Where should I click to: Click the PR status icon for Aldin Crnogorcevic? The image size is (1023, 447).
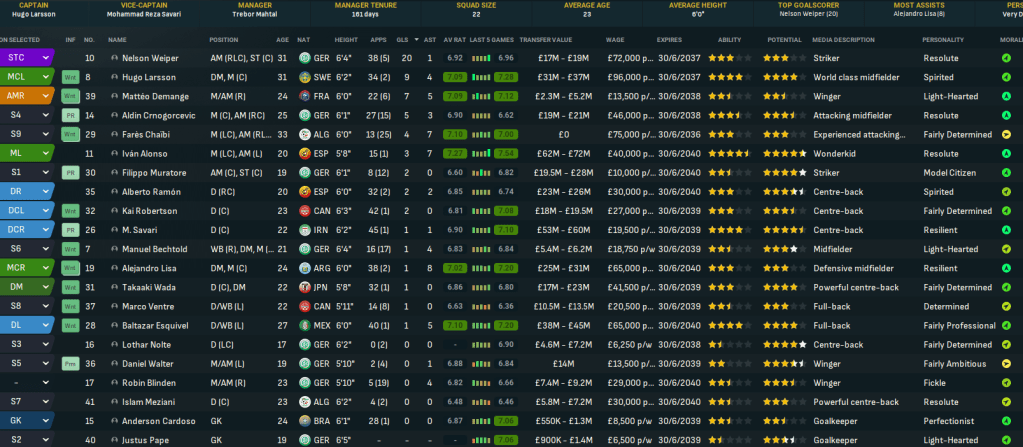click(70, 115)
